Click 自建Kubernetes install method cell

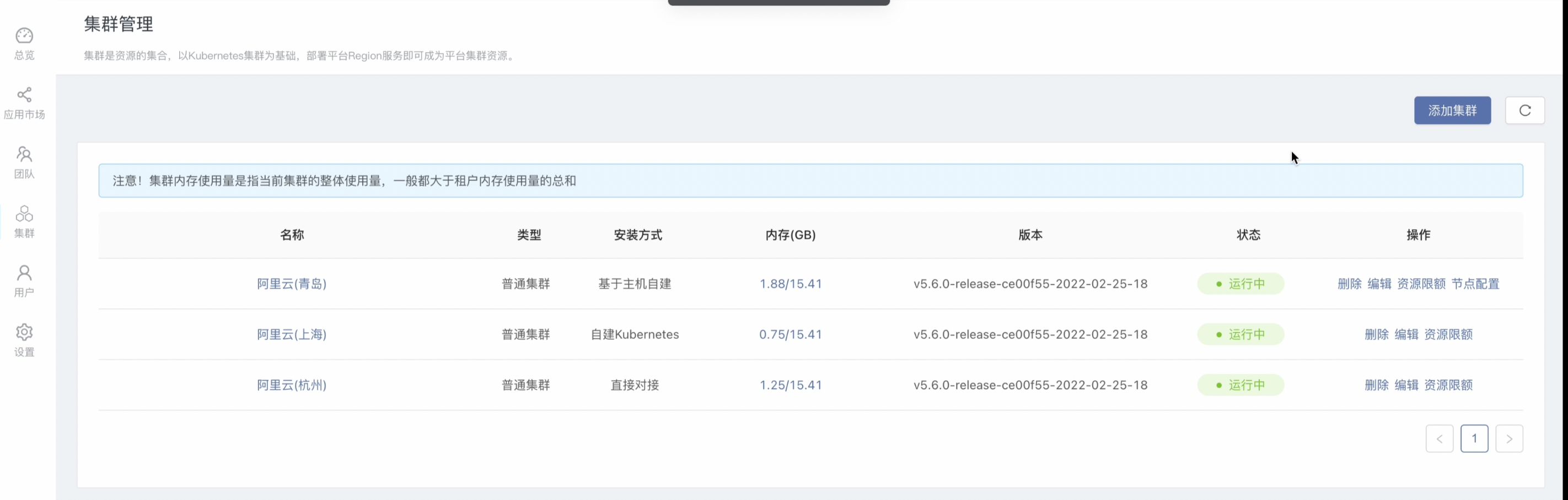(x=634, y=334)
